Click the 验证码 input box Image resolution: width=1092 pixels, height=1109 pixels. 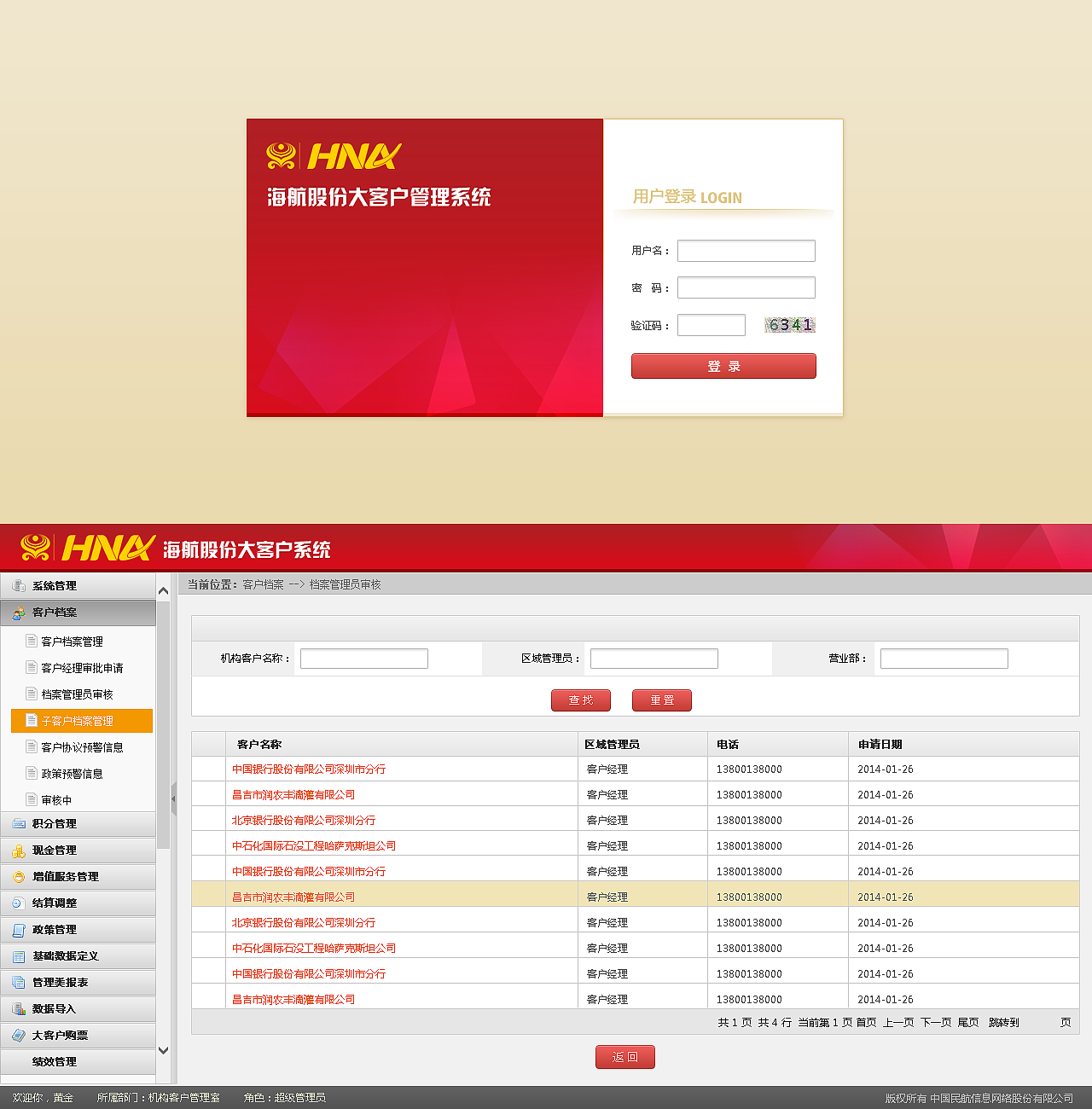(x=712, y=325)
